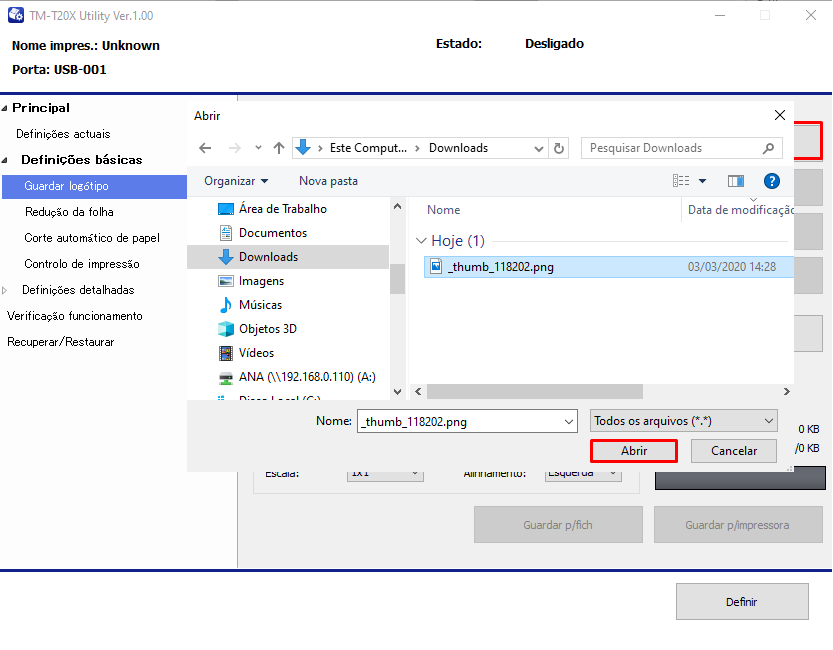The image size is (833, 650).
Task: Collapse the Hoje (1) group
Action: pos(421,241)
